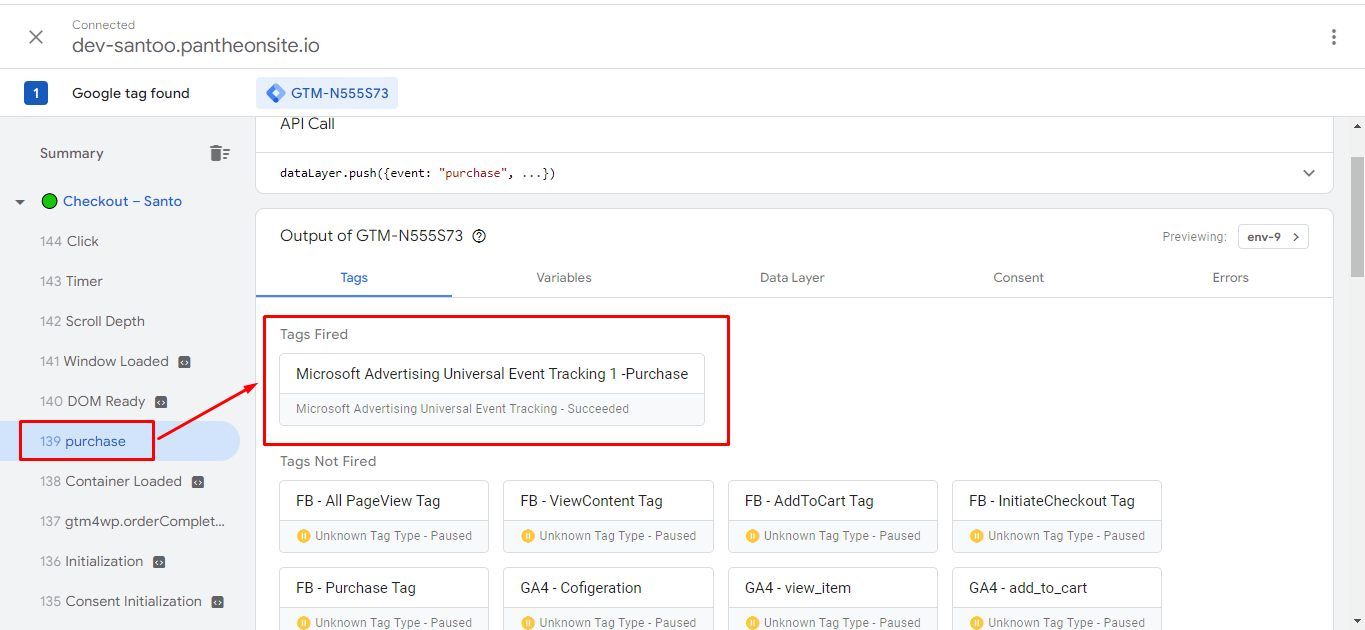1365x630 pixels.
Task: Select the Summary entry in sidebar
Action: pyautogui.click(x=72, y=153)
